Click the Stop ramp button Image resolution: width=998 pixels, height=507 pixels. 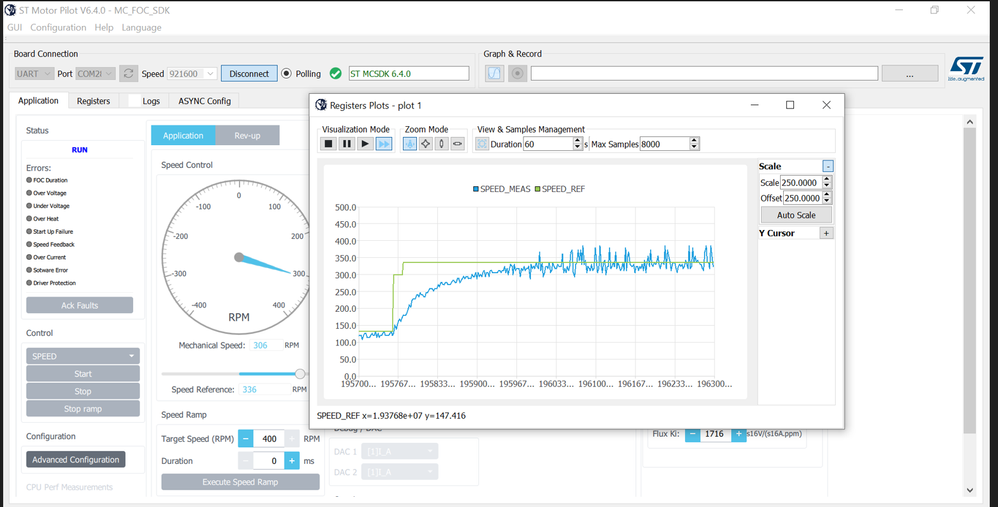pyautogui.click(x=83, y=408)
